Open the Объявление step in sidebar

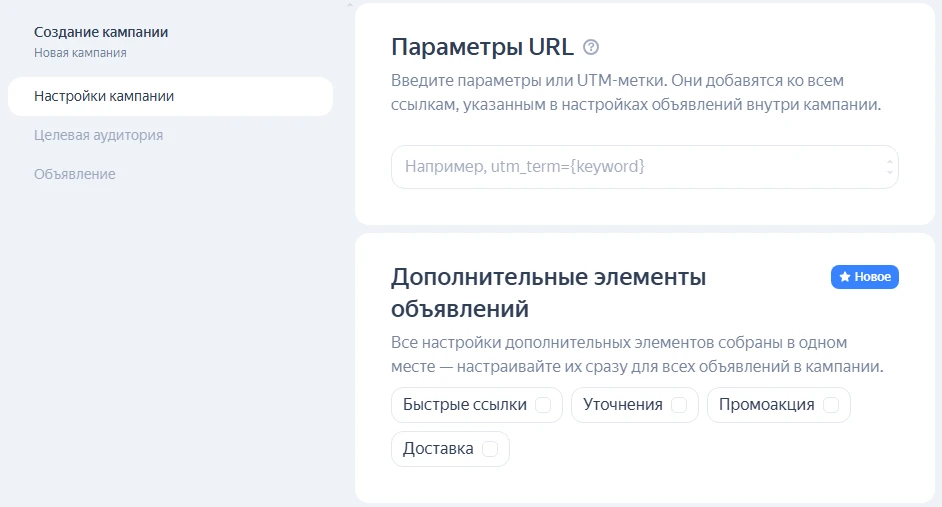pos(75,174)
